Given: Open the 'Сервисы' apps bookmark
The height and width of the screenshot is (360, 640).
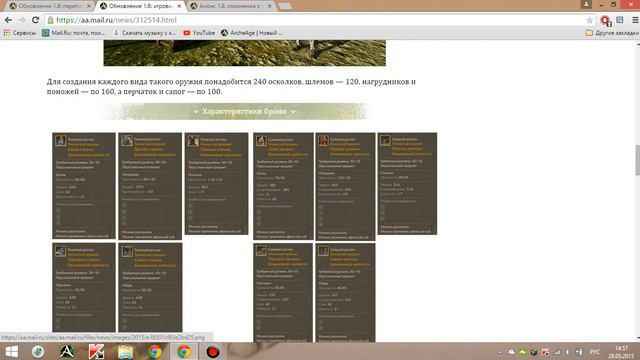Looking at the screenshot, I should click(x=20, y=33).
